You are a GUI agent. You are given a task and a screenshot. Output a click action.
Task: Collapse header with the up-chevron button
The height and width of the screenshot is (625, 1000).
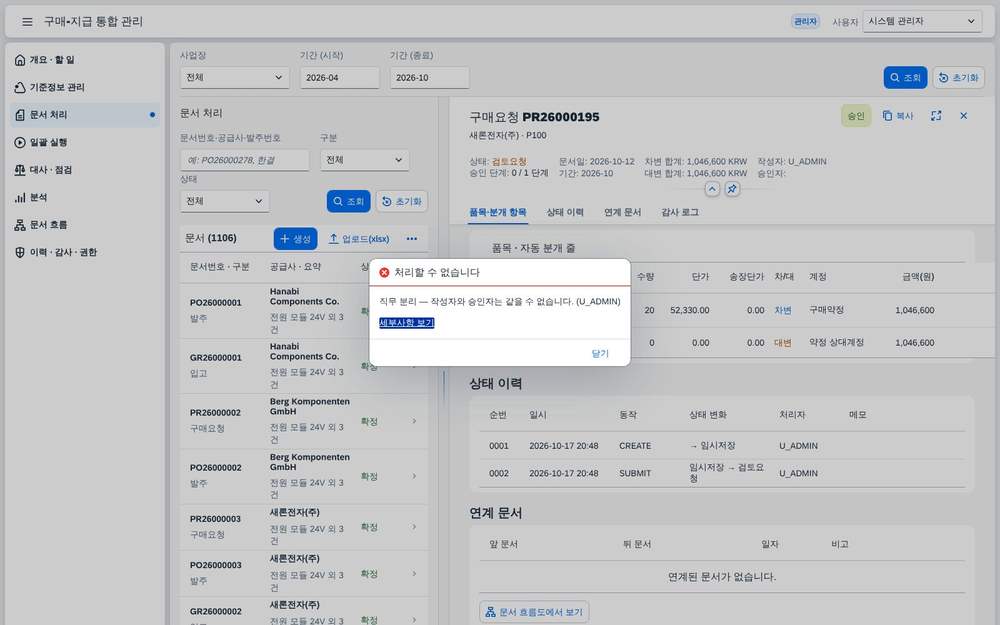[712, 189]
